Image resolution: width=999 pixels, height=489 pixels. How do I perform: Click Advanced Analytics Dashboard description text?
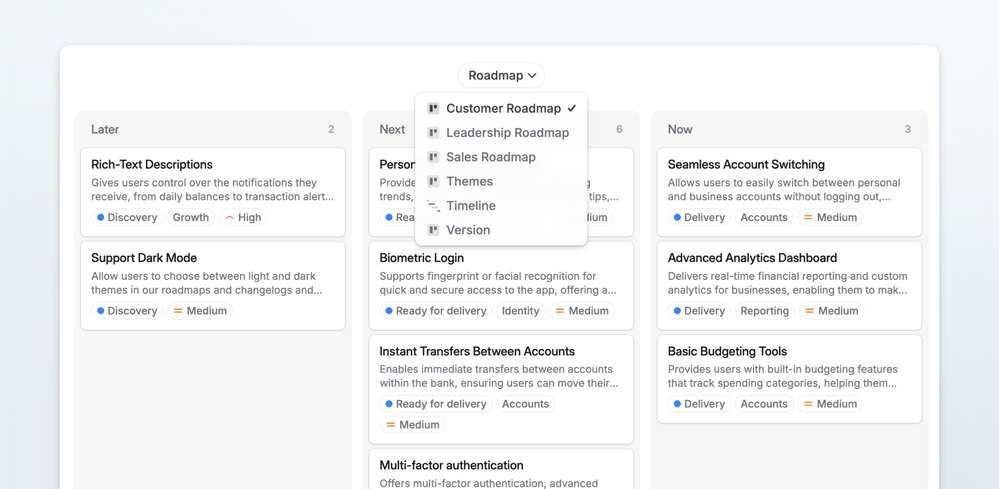(788, 283)
